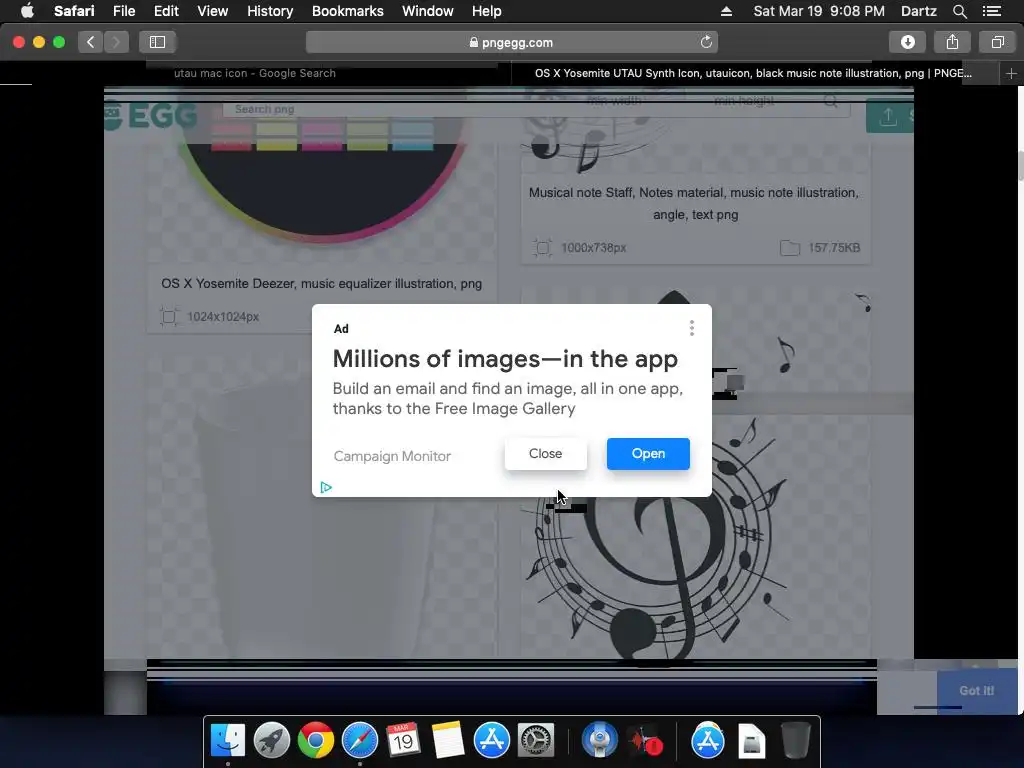Open the red waveform recorder app in Dock
The width and height of the screenshot is (1024, 768).
(645, 742)
